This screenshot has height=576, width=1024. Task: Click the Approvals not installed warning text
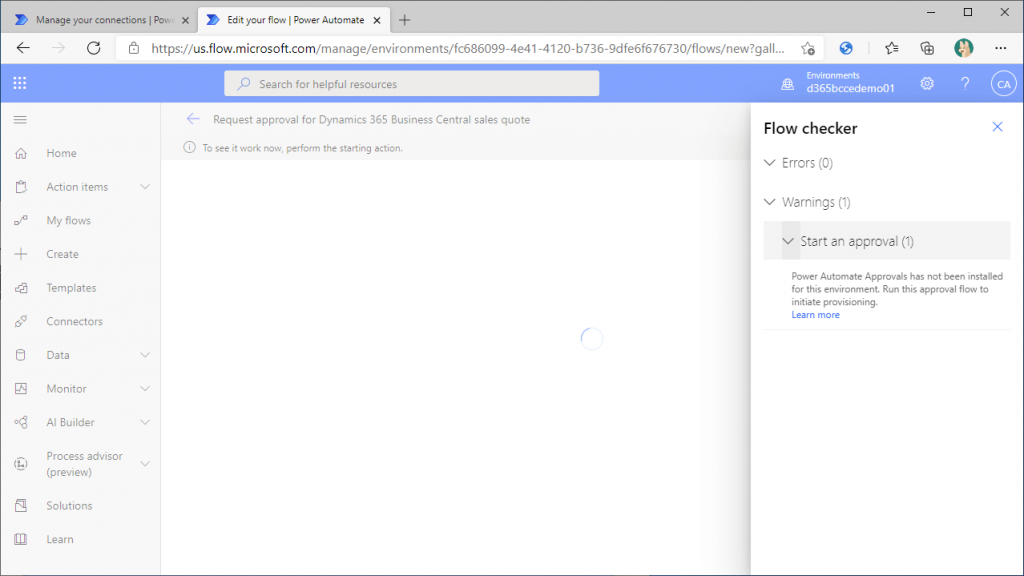[897, 289]
